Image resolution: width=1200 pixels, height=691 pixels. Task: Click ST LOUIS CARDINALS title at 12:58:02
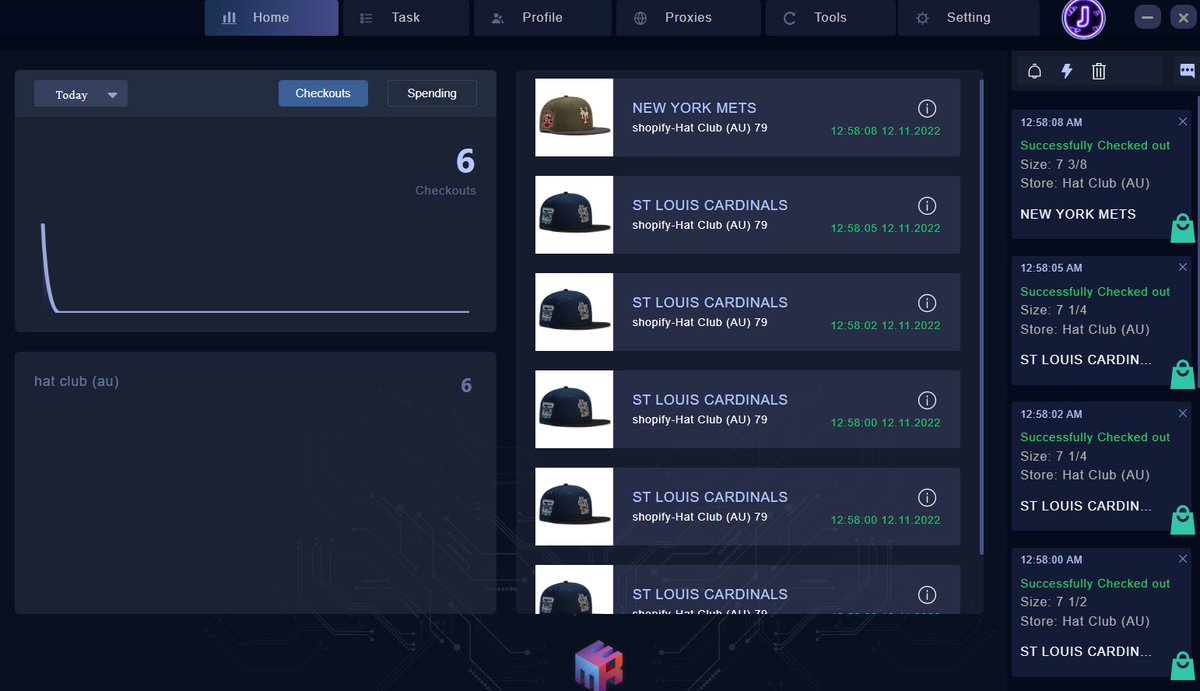(x=710, y=302)
